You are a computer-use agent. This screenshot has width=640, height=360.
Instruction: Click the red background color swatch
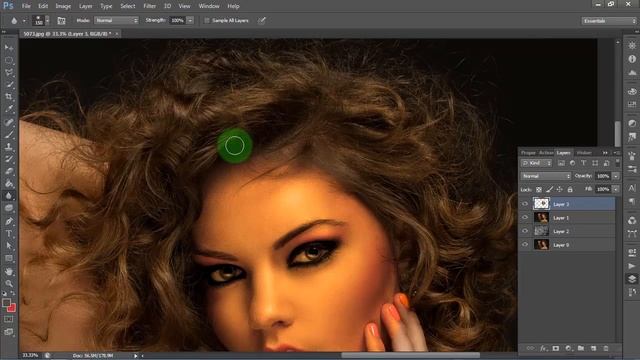(x=12, y=308)
